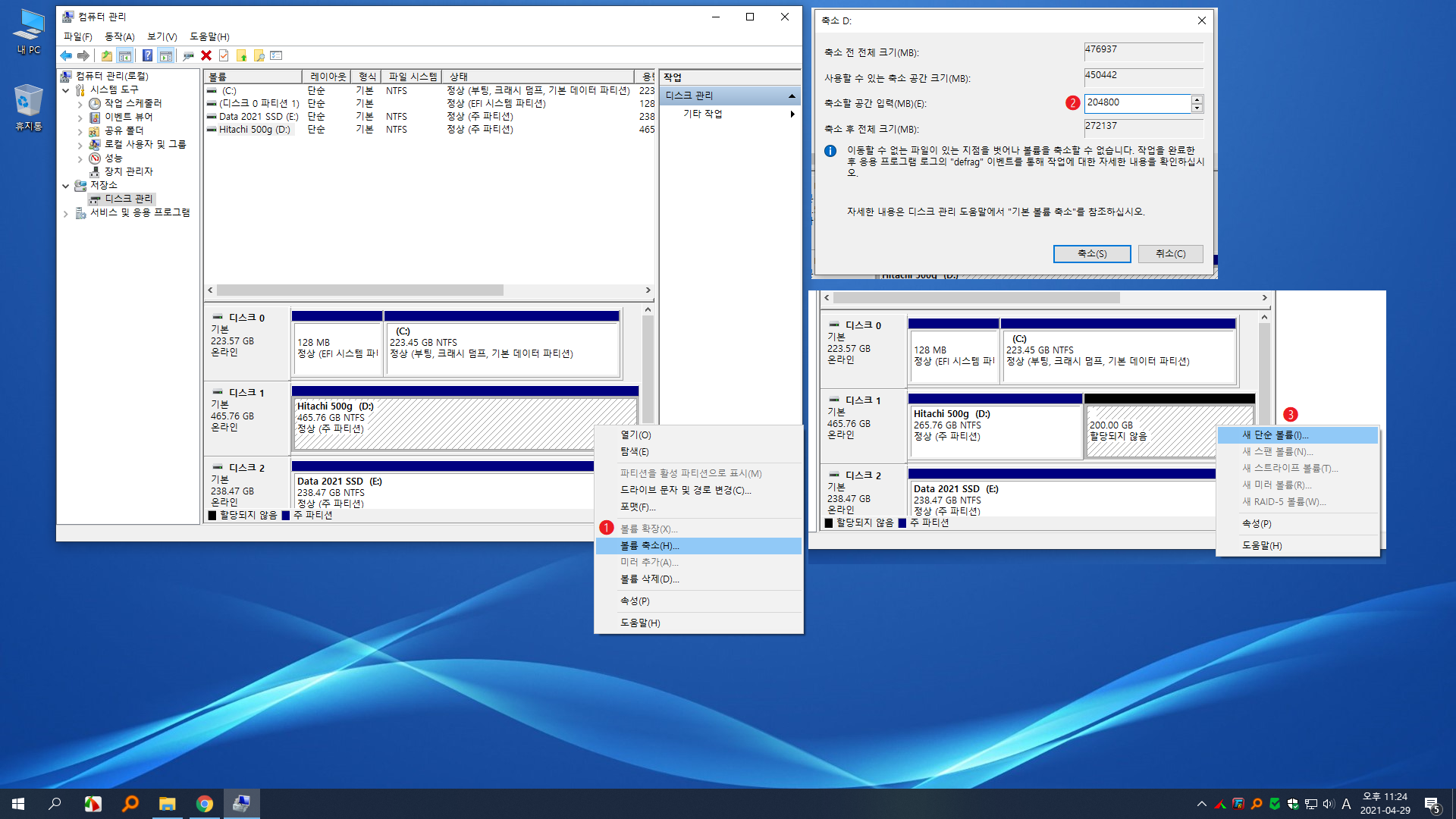
Task: Click the 200.00 GB unallocated partition block
Action: pyautogui.click(x=1169, y=425)
